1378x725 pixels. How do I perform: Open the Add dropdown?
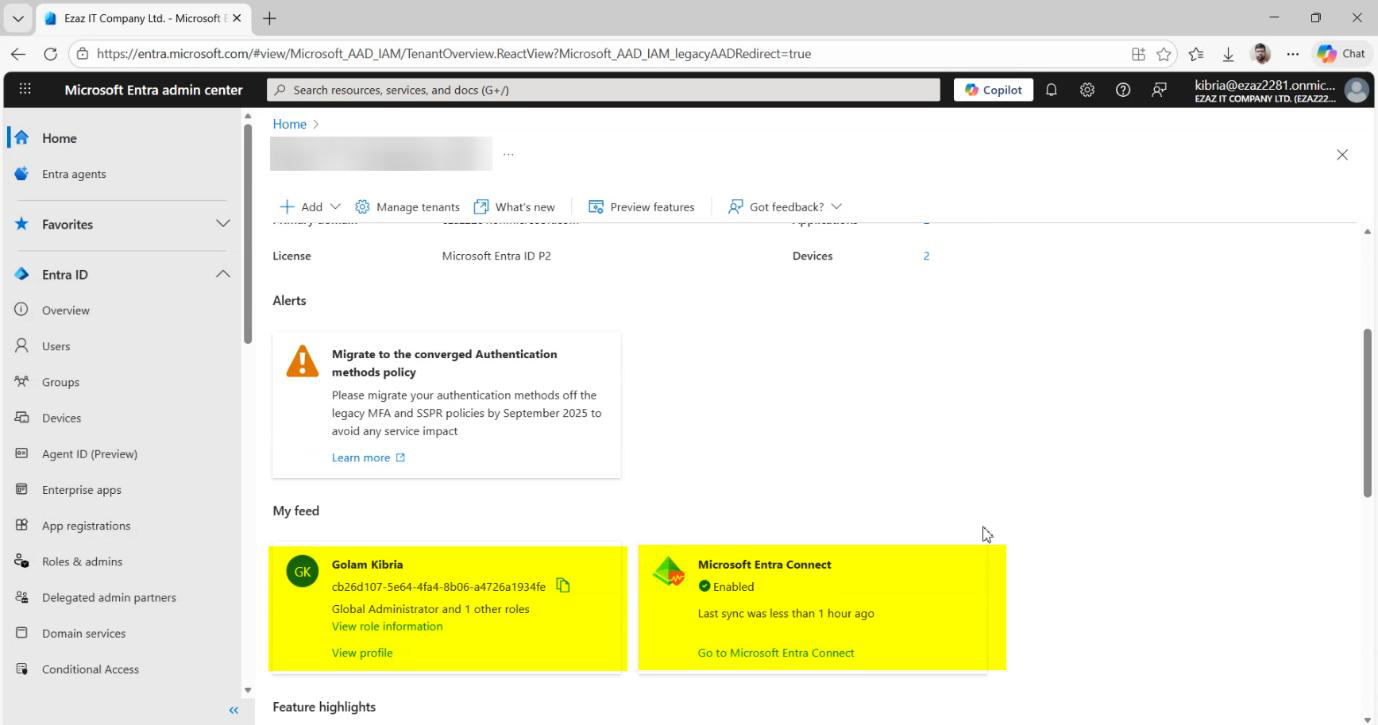pyautogui.click(x=310, y=207)
